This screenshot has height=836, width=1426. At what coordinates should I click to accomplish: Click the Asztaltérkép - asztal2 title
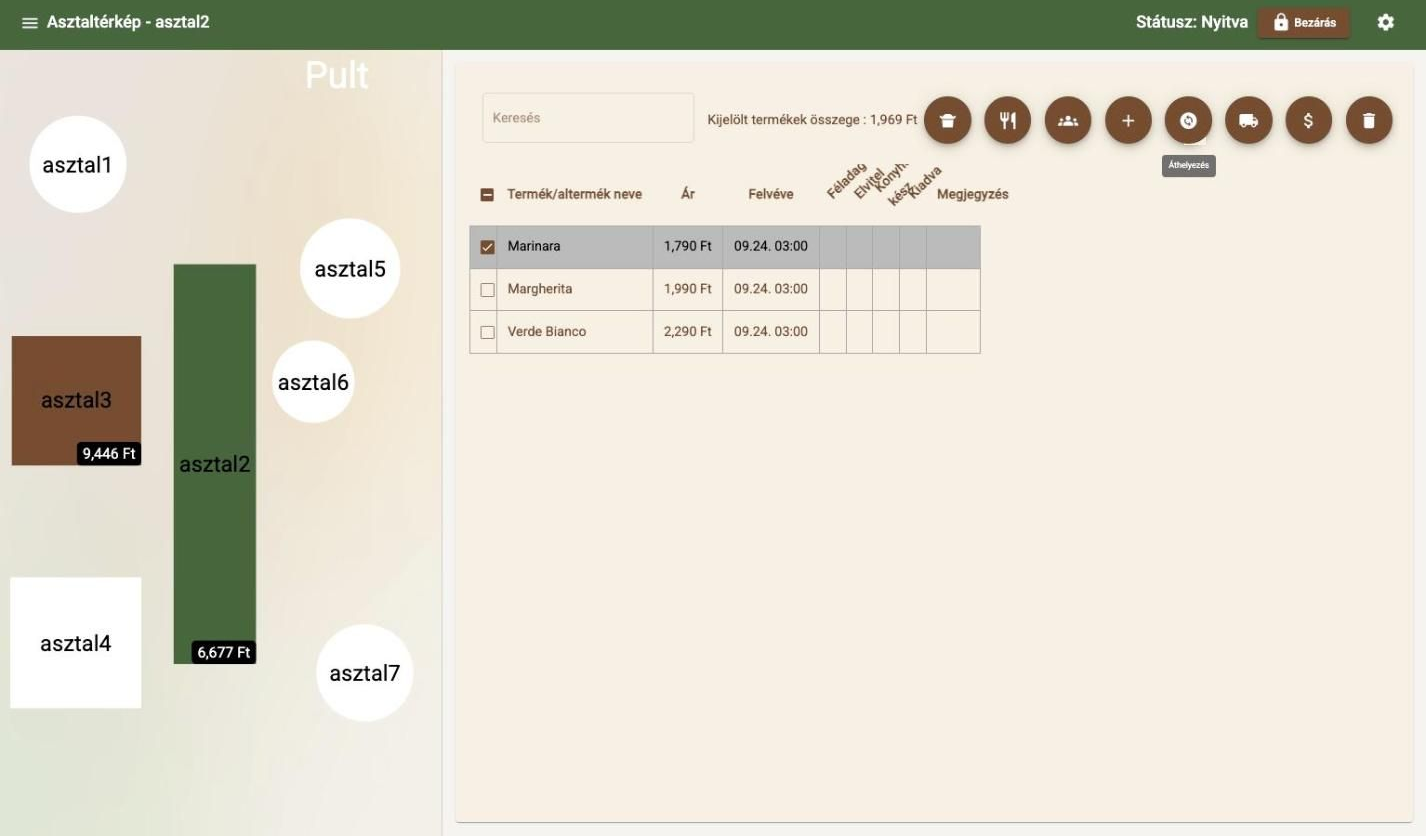(128, 22)
